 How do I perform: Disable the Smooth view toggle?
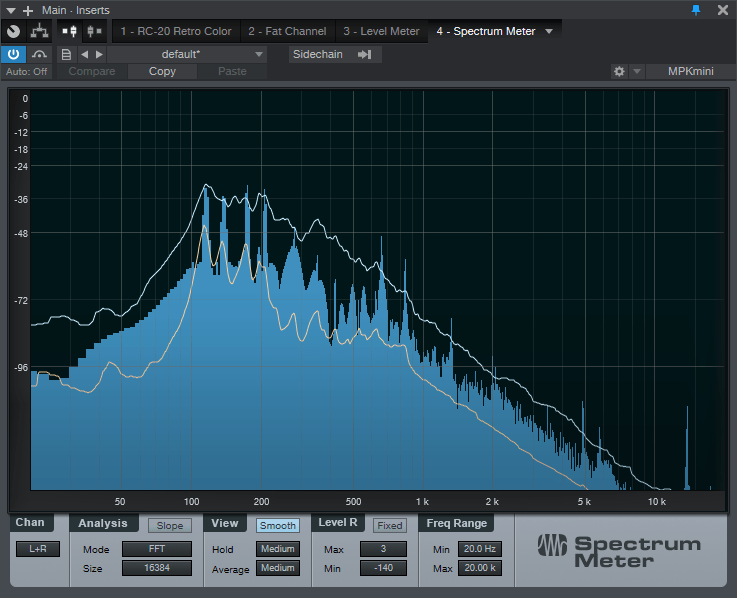click(x=277, y=525)
